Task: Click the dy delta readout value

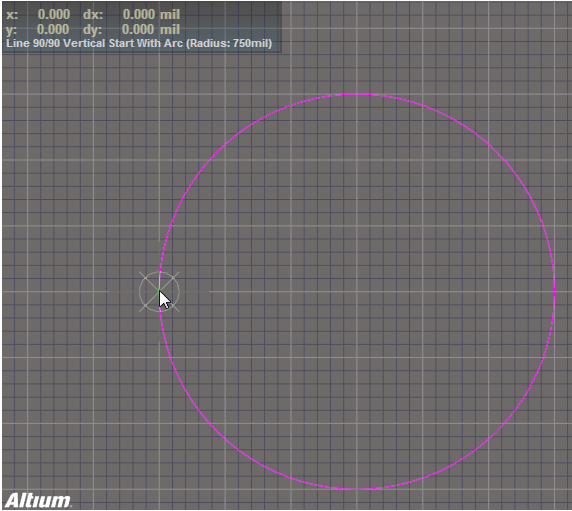Action: click(138, 29)
